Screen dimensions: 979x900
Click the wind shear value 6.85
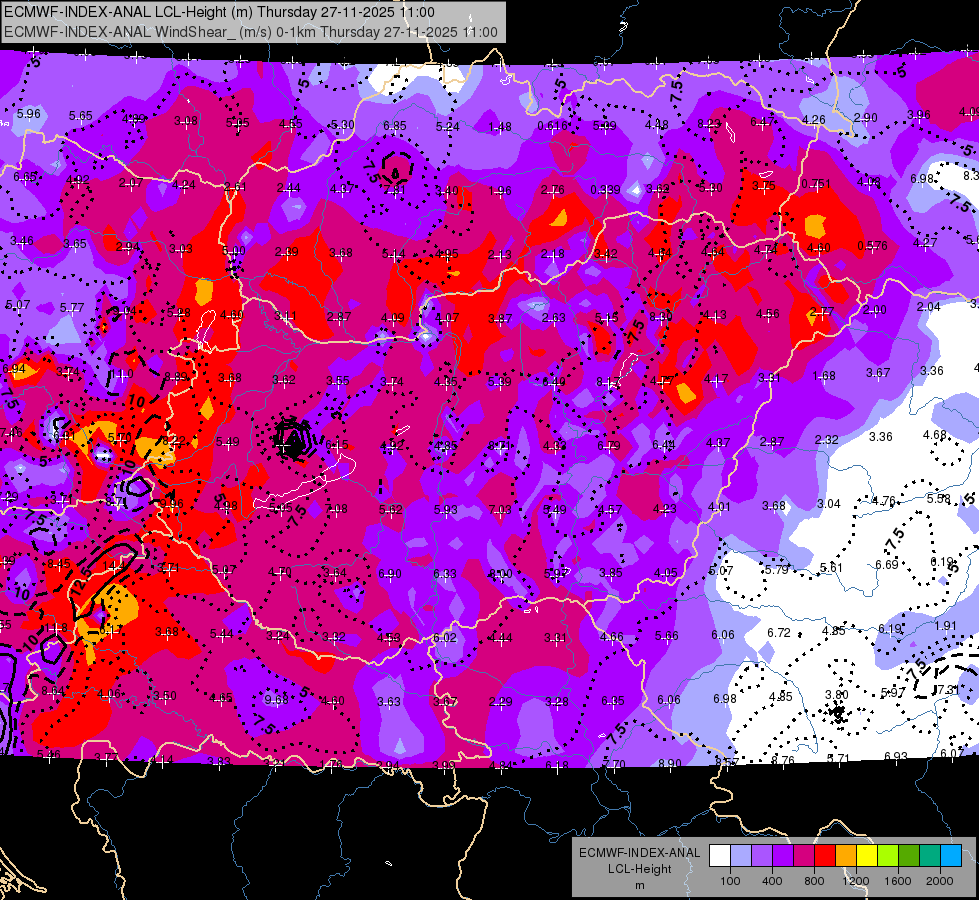(x=395, y=126)
